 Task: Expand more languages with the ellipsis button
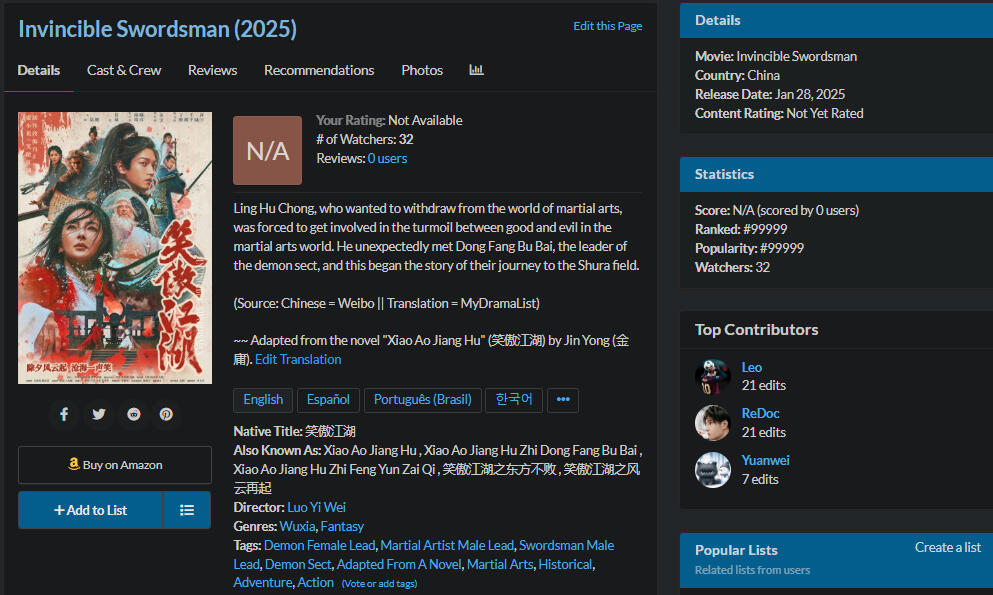point(563,400)
